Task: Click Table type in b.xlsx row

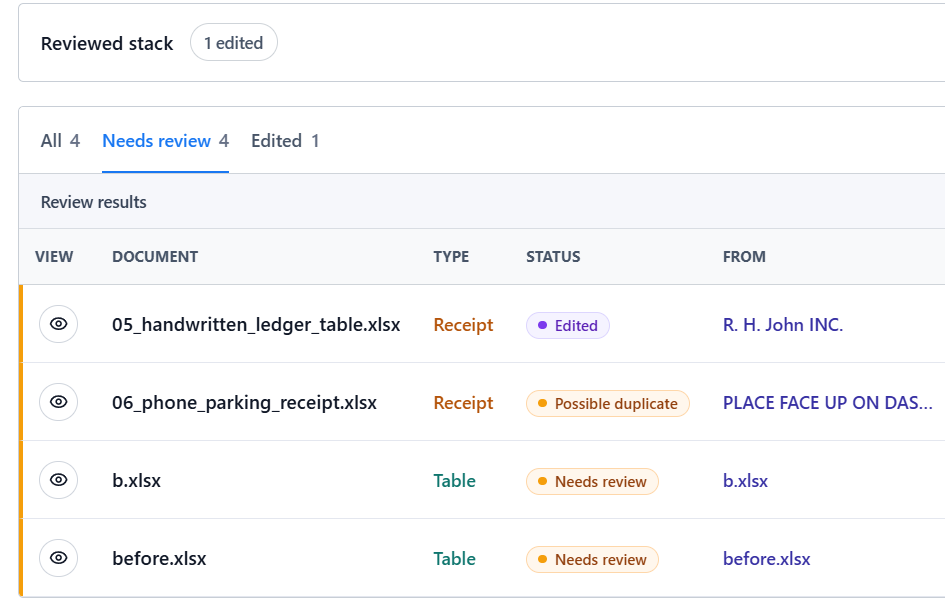Action: tap(454, 481)
